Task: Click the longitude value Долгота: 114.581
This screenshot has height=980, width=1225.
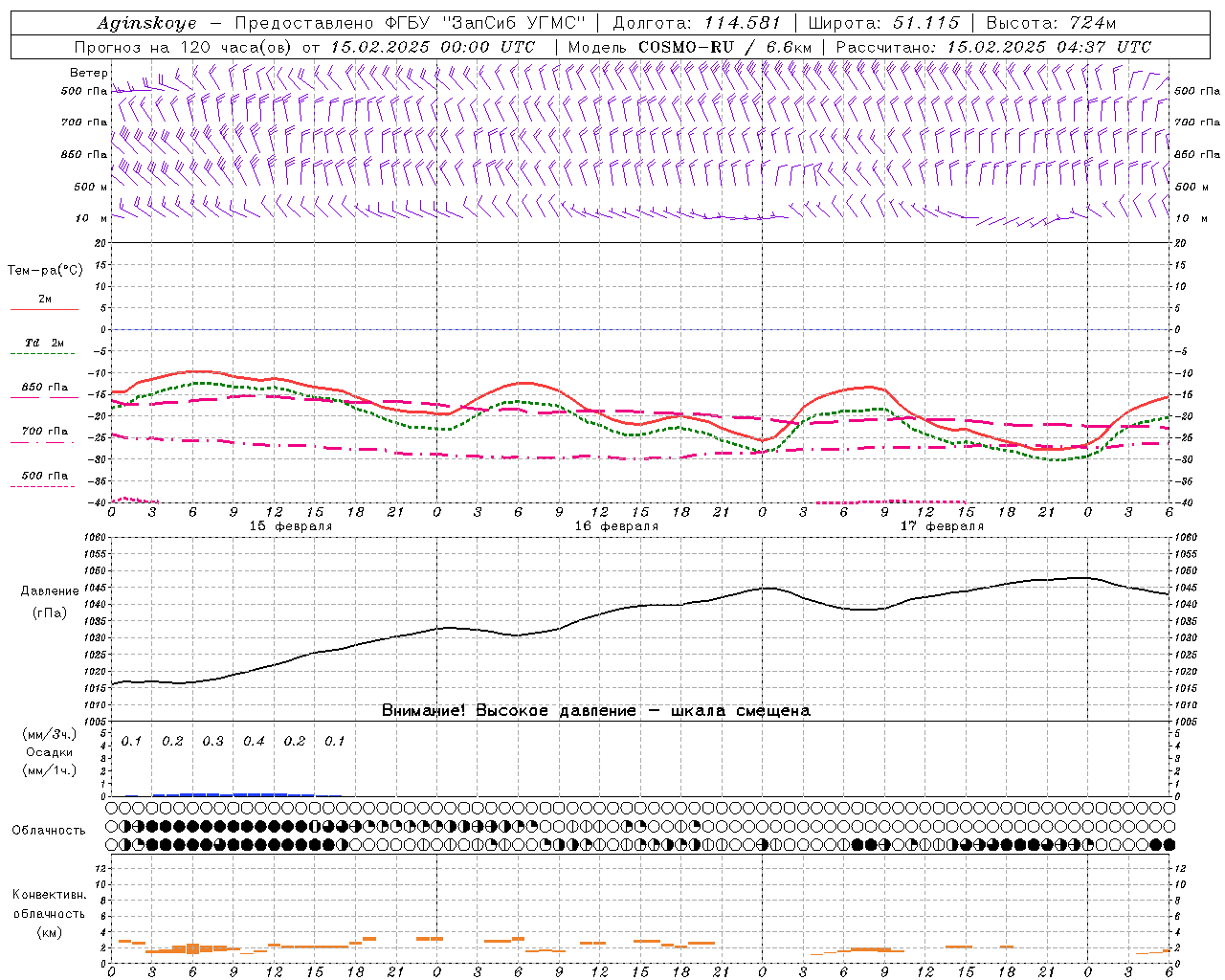Action: (x=697, y=23)
